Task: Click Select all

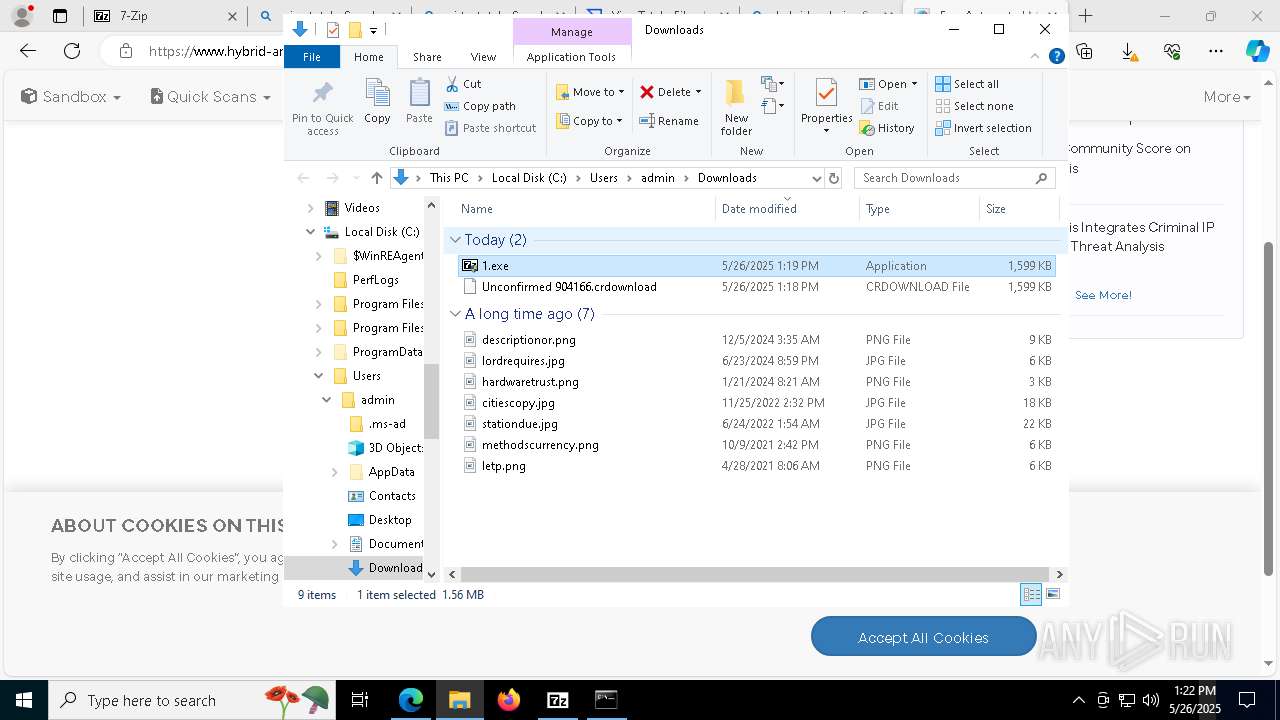Action: tap(967, 84)
